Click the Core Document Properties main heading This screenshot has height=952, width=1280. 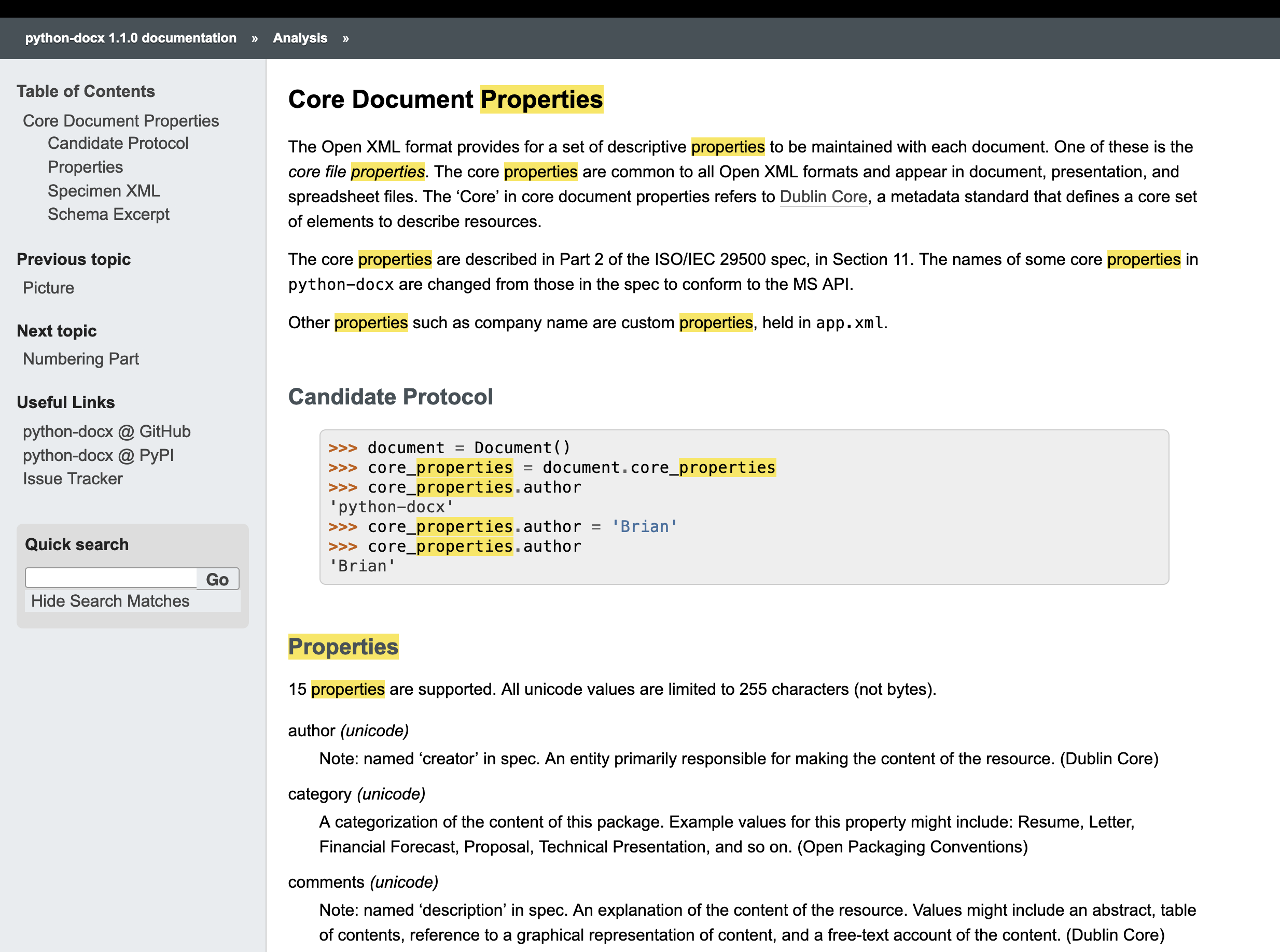click(446, 99)
